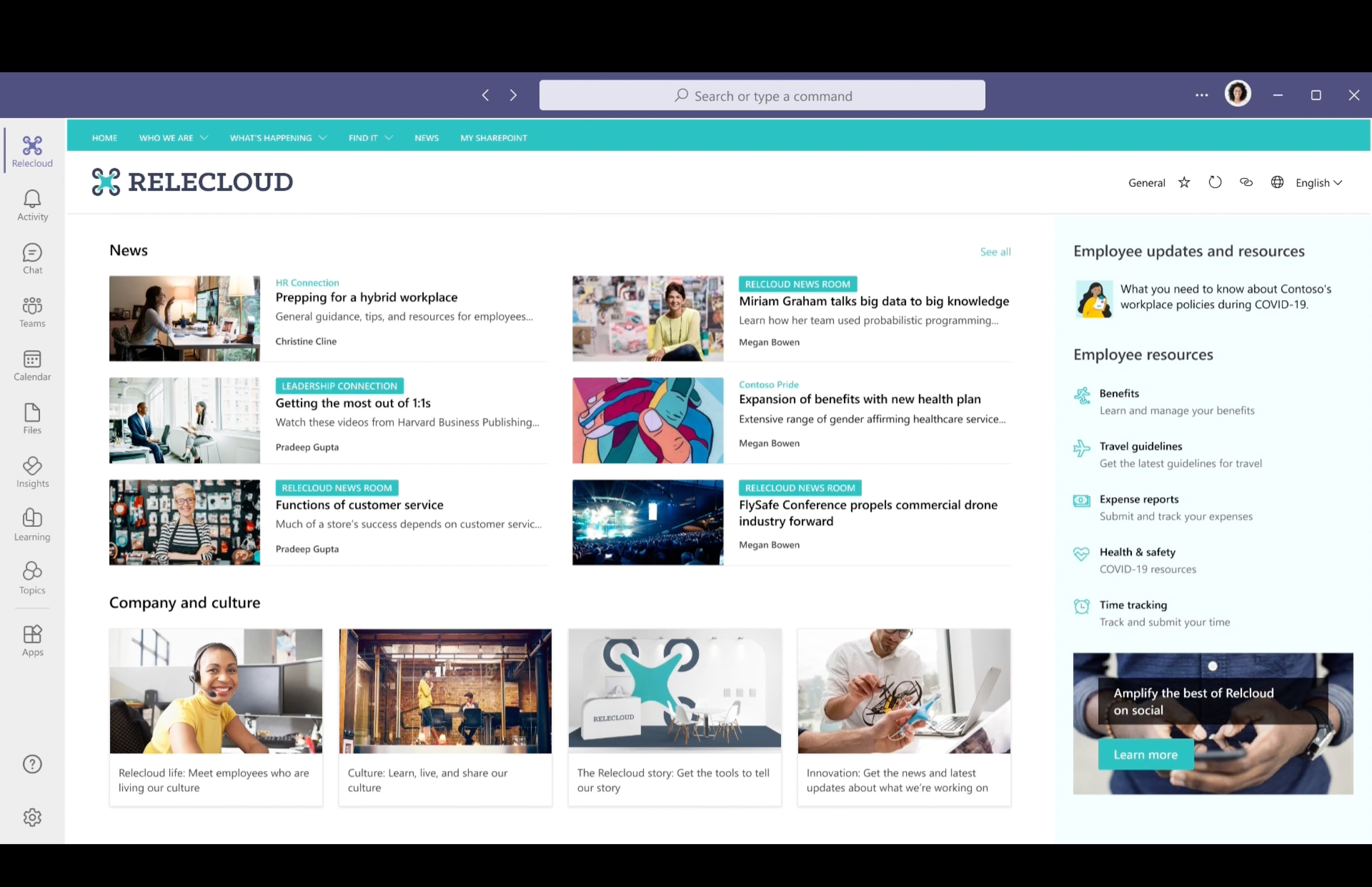The image size is (1372, 887).
Task: Open the Insights app icon
Action: [32, 472]
